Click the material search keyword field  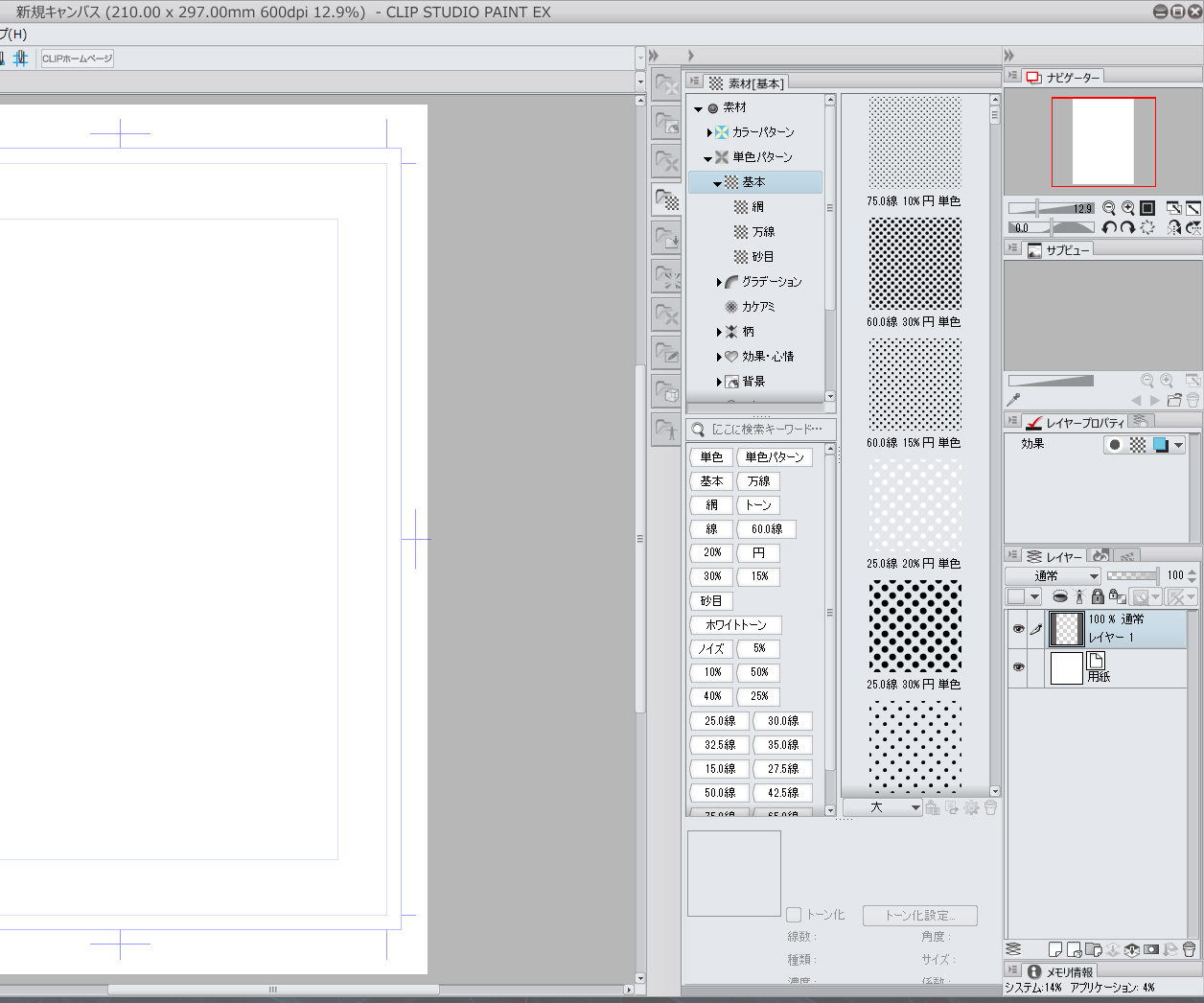[766, 430]
